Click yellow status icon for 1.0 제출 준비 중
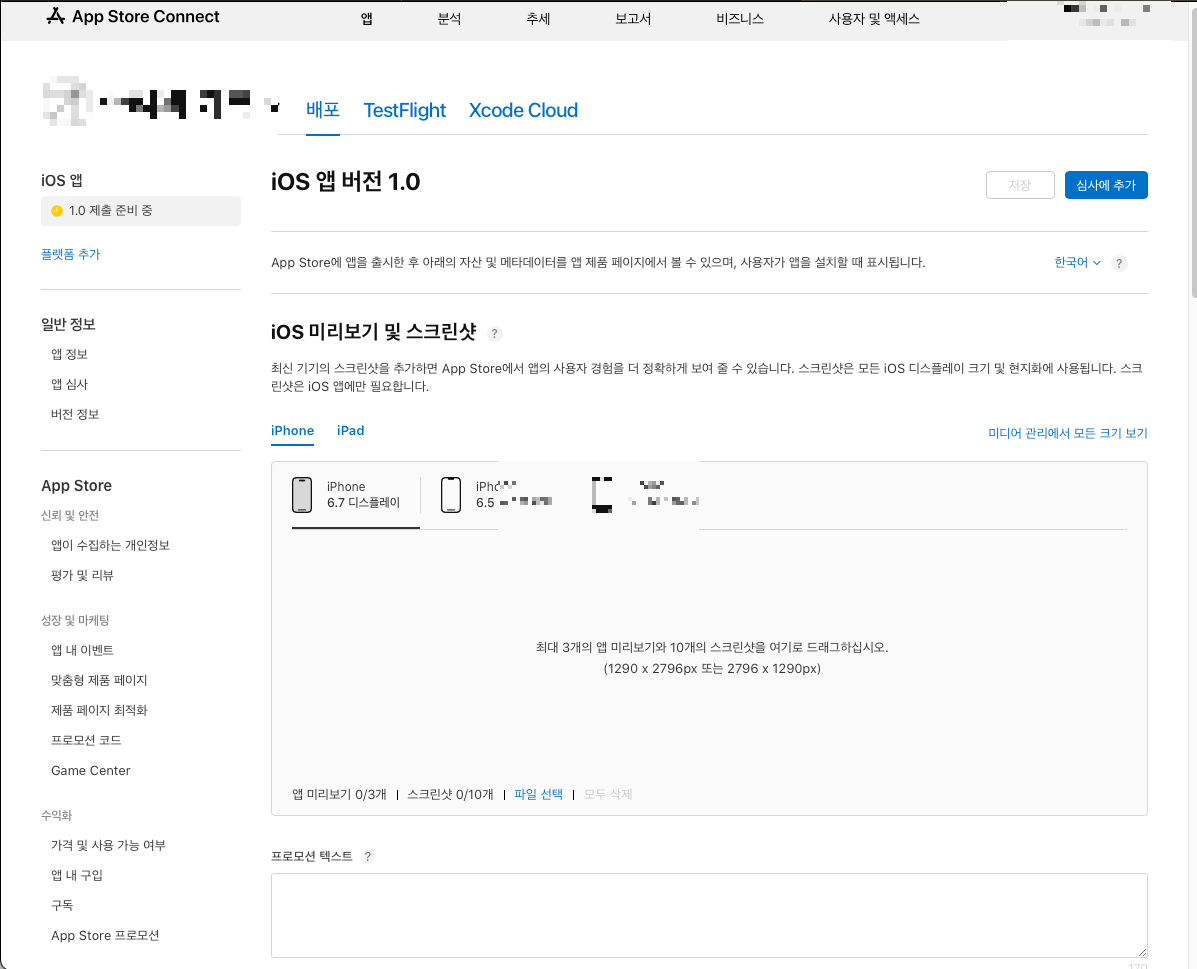The width and height of the screenshot is (1197, 969). 56,211
